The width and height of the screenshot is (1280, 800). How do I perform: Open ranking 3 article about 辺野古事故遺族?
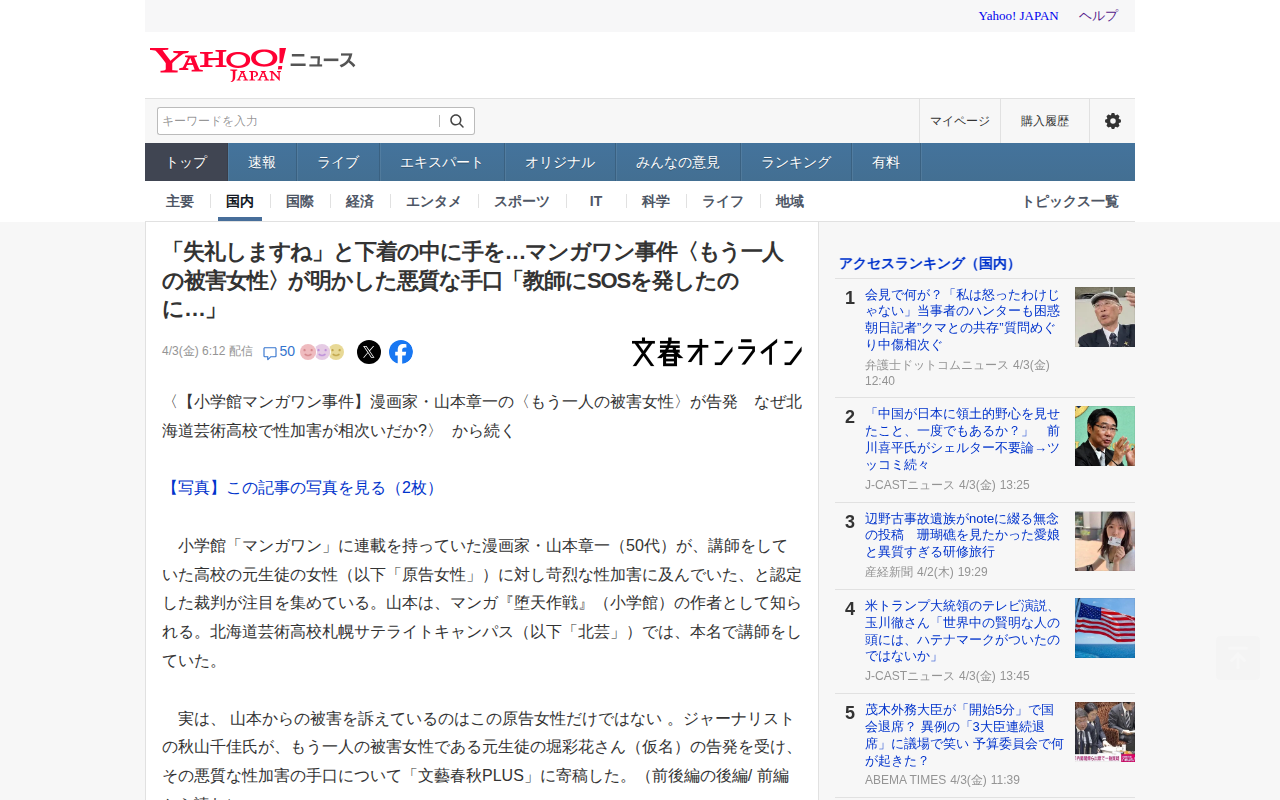click(964, 535)
